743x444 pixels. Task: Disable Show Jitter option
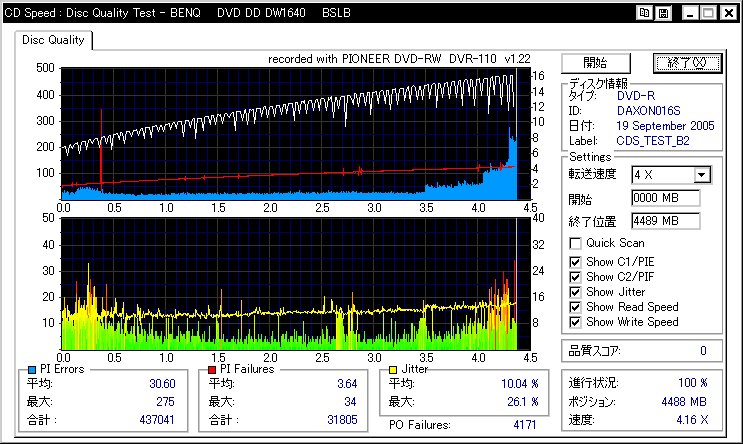[x=575, y=291]
